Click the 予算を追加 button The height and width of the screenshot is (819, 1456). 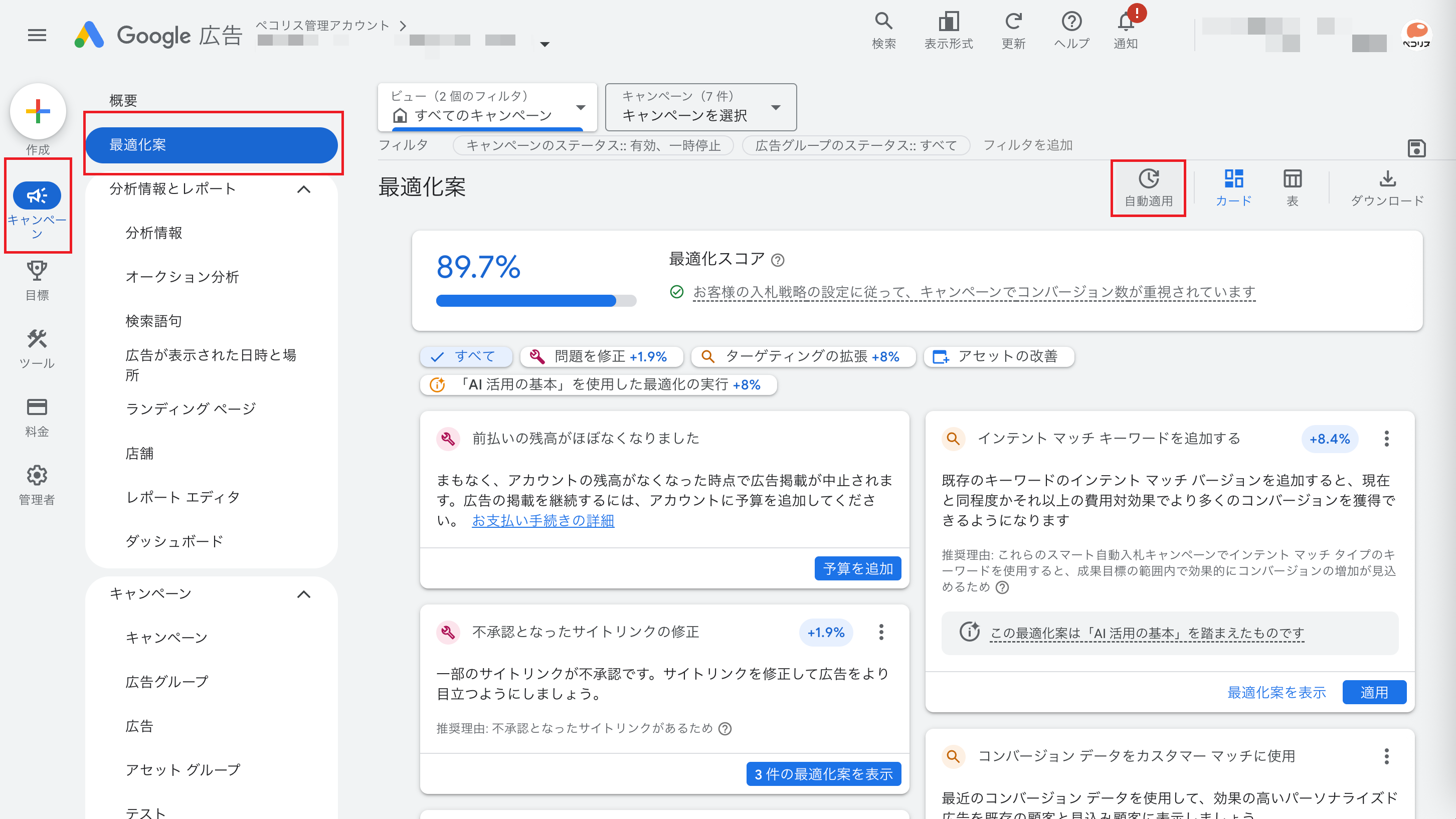pyautogui.click(x=857, y=568)
